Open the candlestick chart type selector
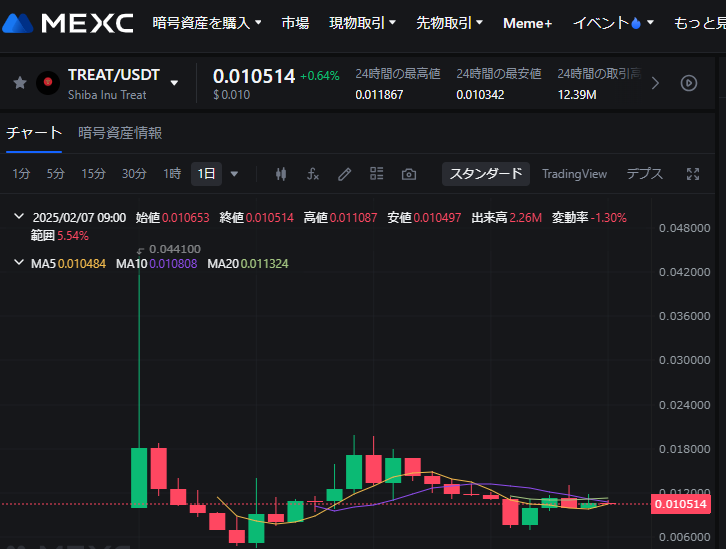726x549 pixels. coord(281,174)
